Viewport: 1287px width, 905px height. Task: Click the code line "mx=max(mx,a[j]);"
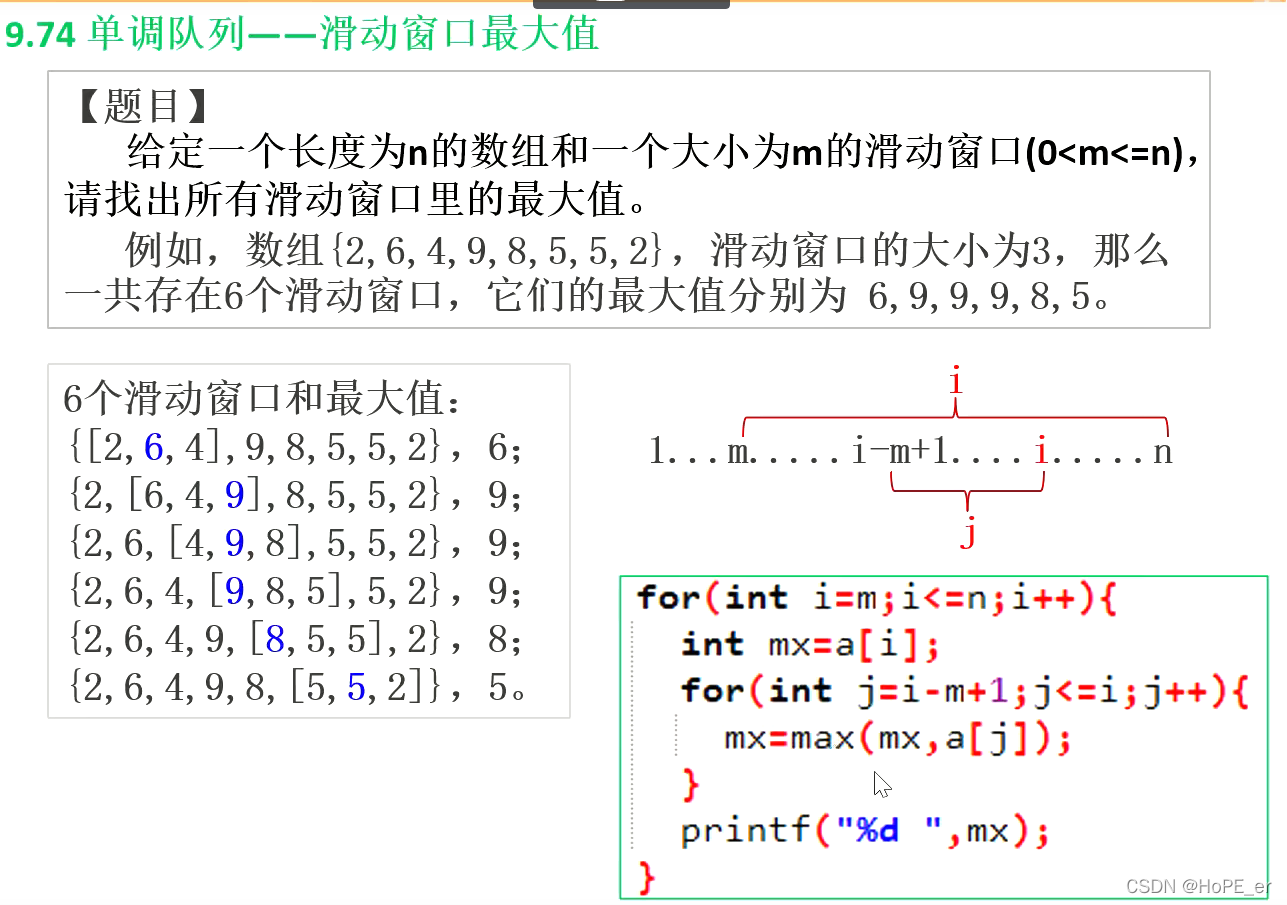[x=897, y=740]
